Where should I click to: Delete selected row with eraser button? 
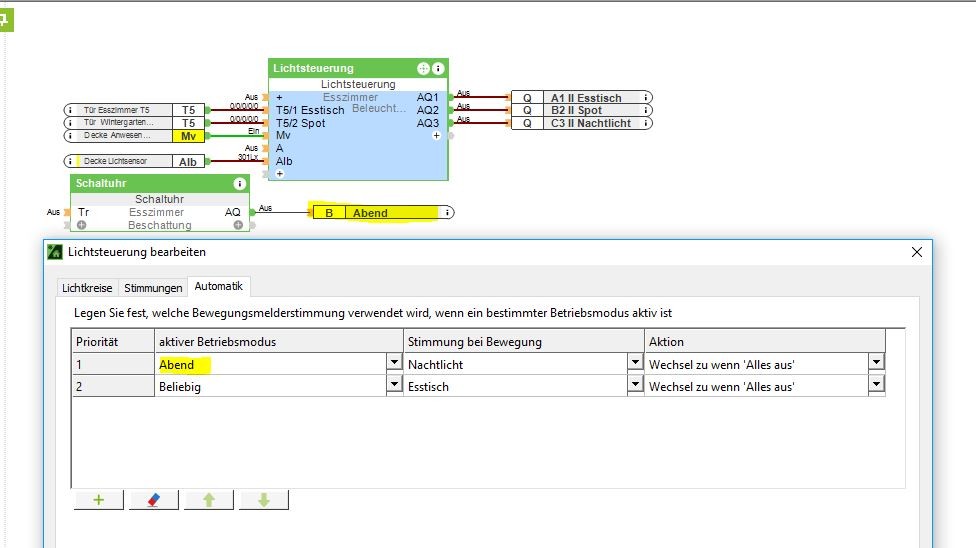click(x=154, y=500)
